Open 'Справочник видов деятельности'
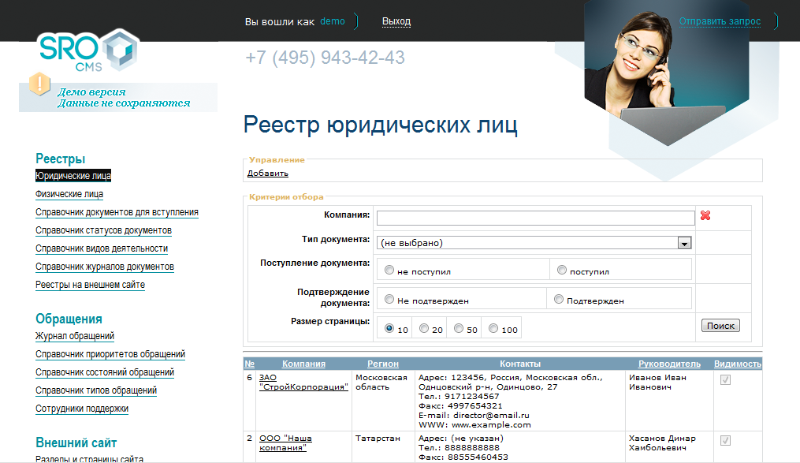 pos(101,248)
